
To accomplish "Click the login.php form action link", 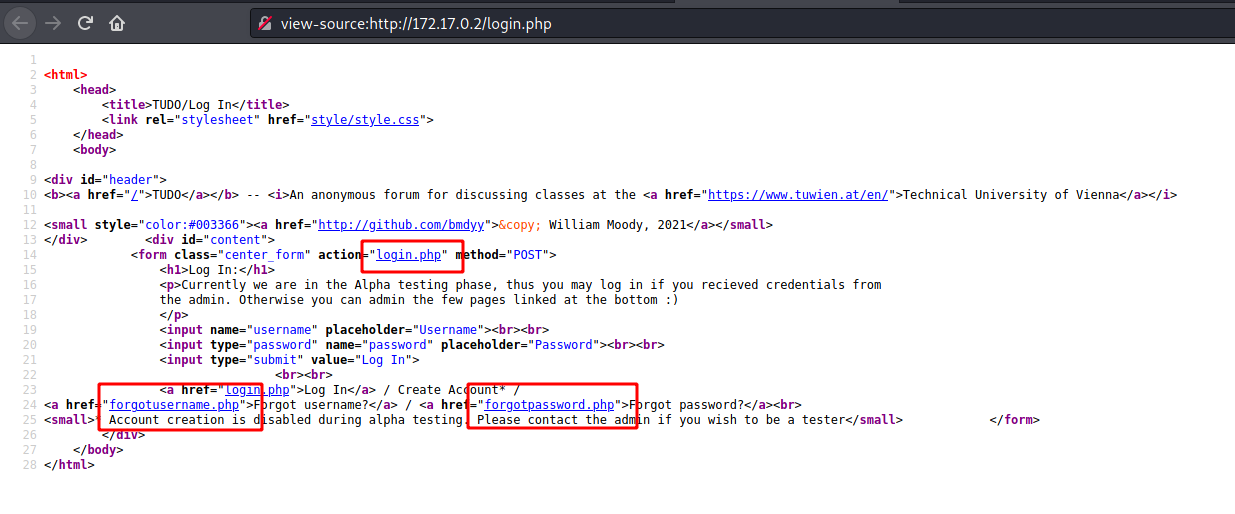I will [x=409, y=255].
